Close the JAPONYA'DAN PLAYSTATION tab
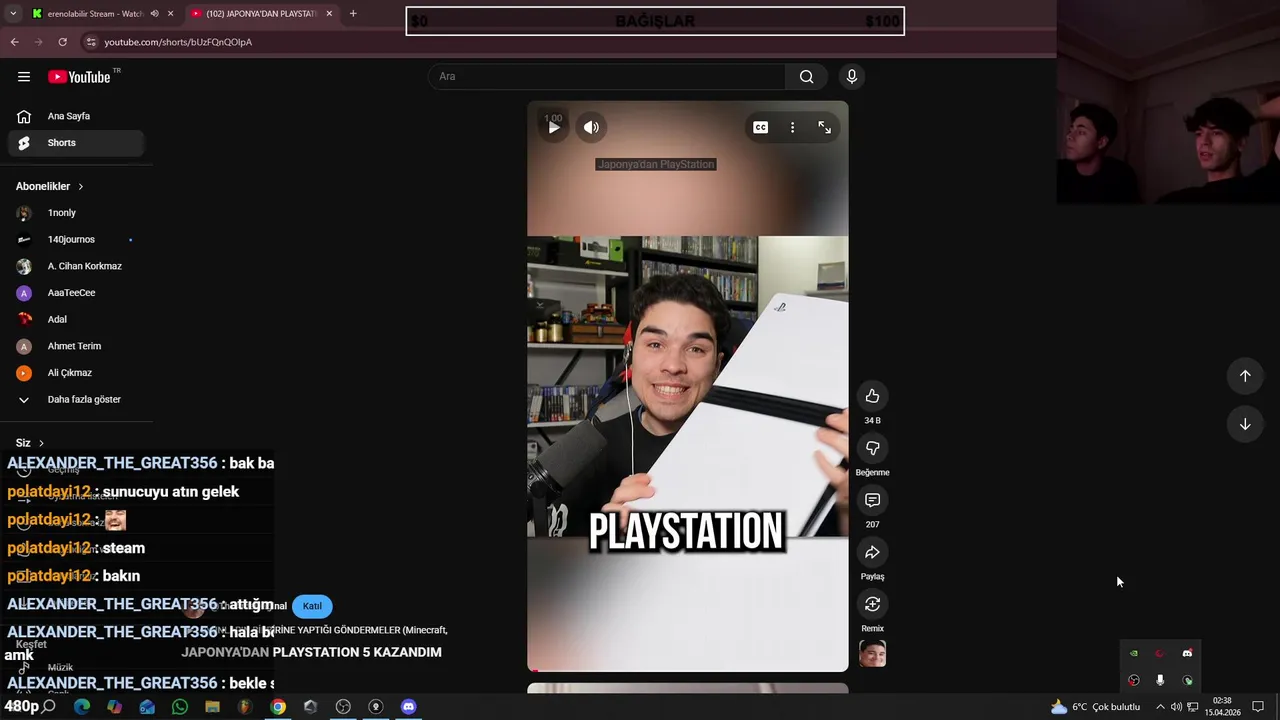 point(329,14)
